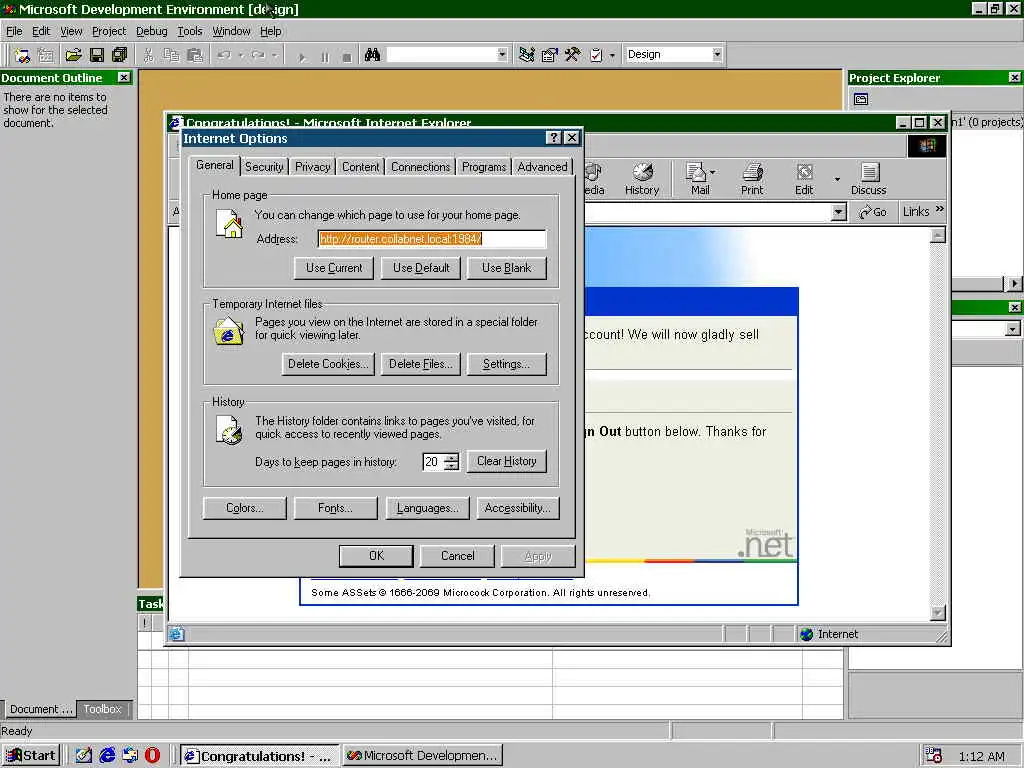
Task: Click the scheduler tray icon beside clock
Action: coord(934,755)
